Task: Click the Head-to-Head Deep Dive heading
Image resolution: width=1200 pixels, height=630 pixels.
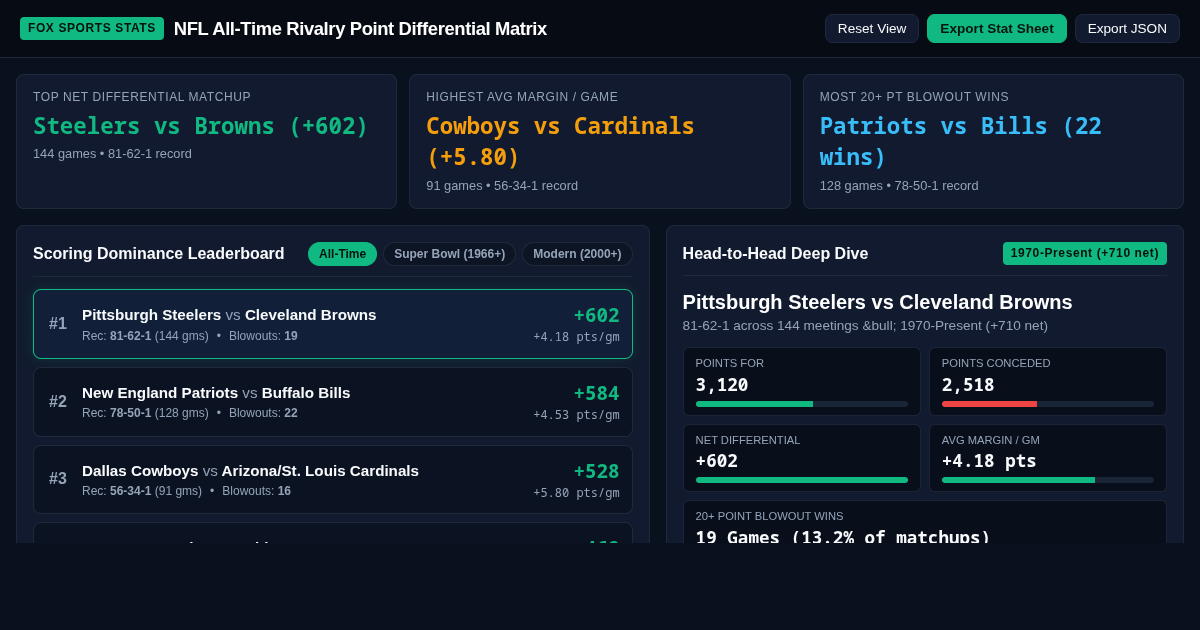Action: (x=775, y=254)
